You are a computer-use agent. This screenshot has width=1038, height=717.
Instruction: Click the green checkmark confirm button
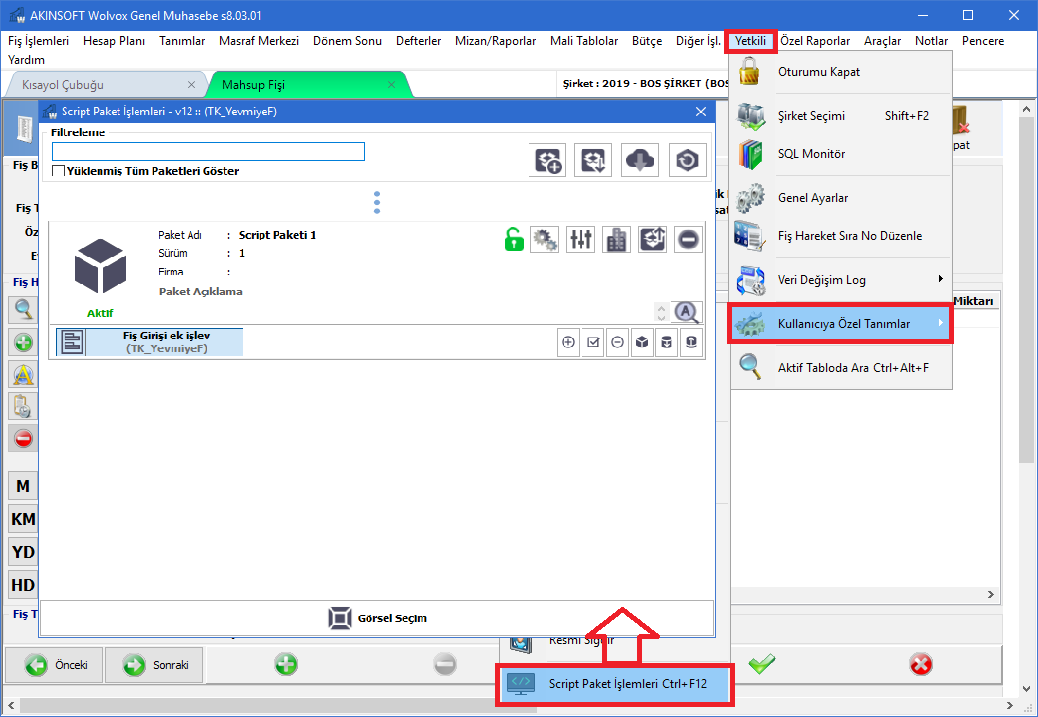(x=762, y=663)
